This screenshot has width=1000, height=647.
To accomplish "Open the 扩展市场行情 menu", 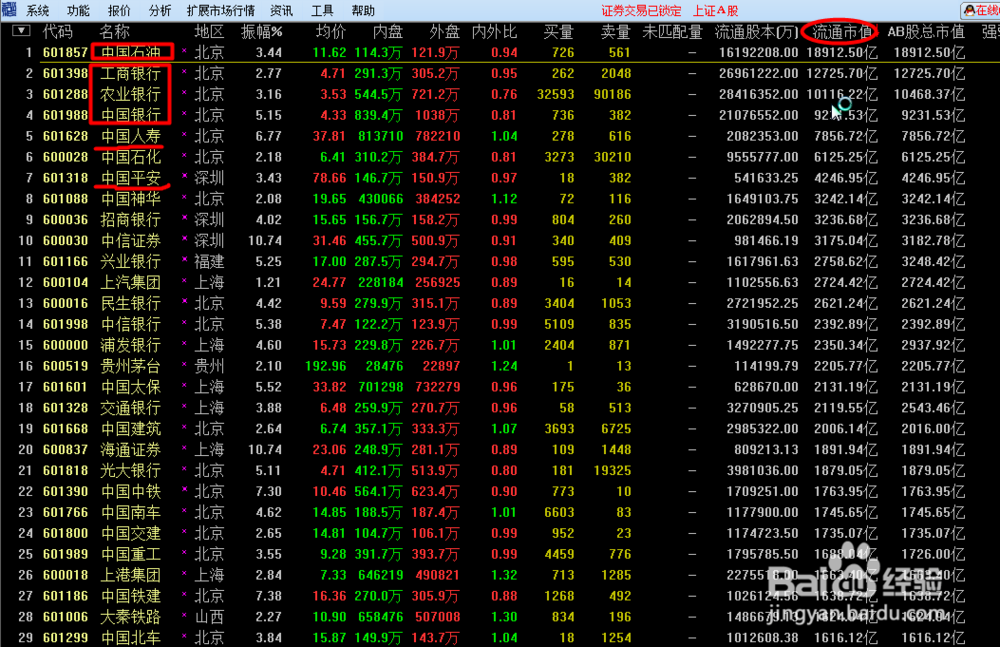I will click(x=221, y=11).
